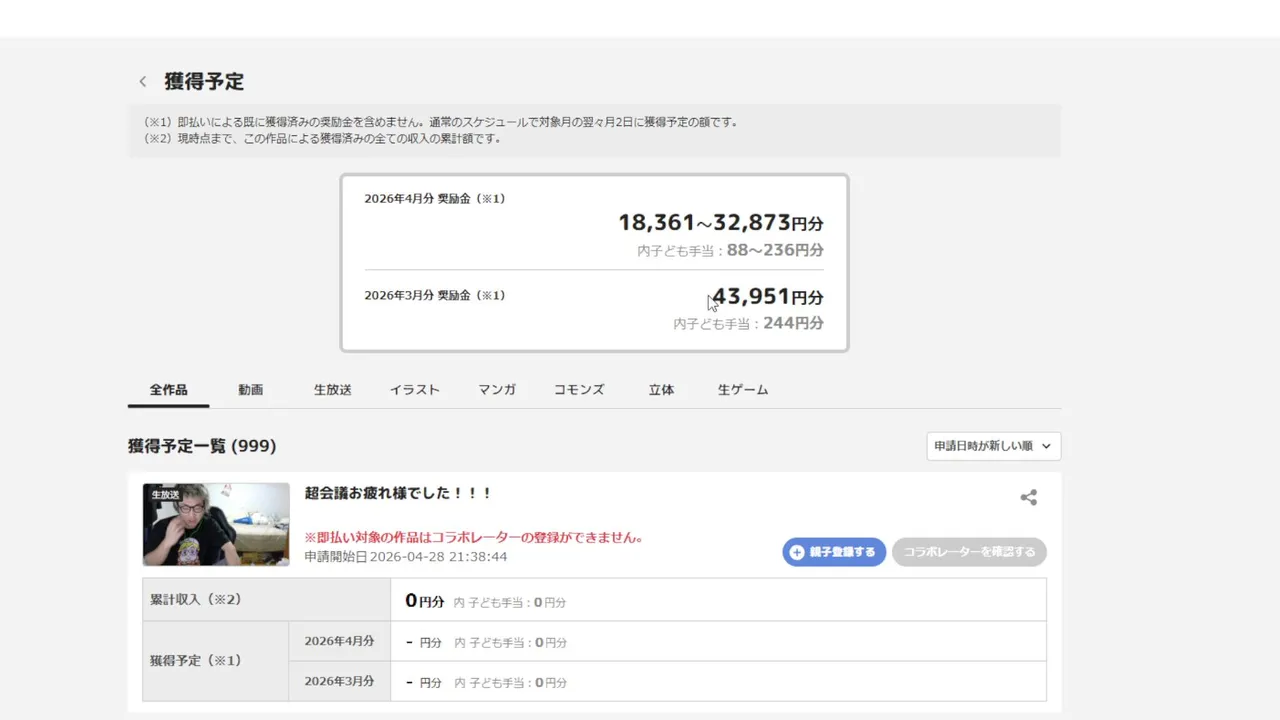This screenshot has width=1280, height=720.
Task: Click the 2026年4月分 奨励金 amount range
Action: (720, 223)
